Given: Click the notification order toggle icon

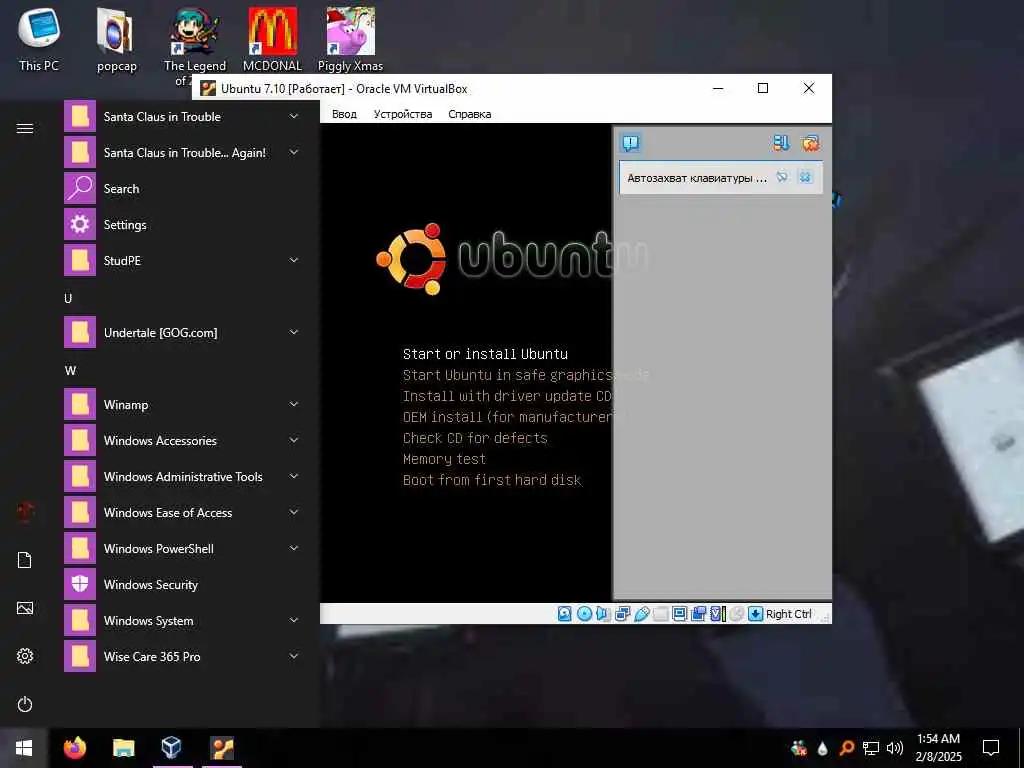Looking at the screenshot, I should (x=781, y=143).
